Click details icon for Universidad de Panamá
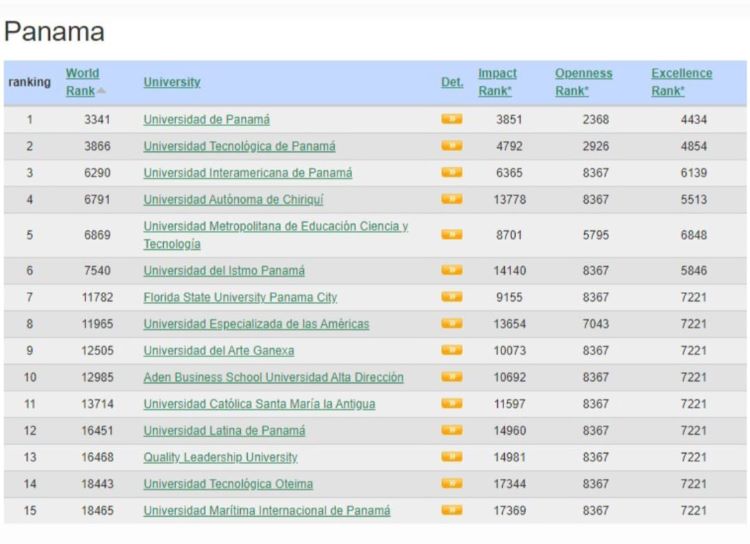This screenshot has height=544, width=750. pyautogui.click(x=452, y=119)
